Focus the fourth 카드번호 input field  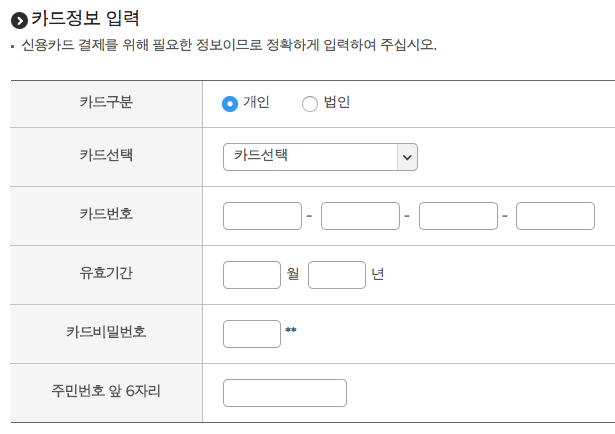[555, 216]
